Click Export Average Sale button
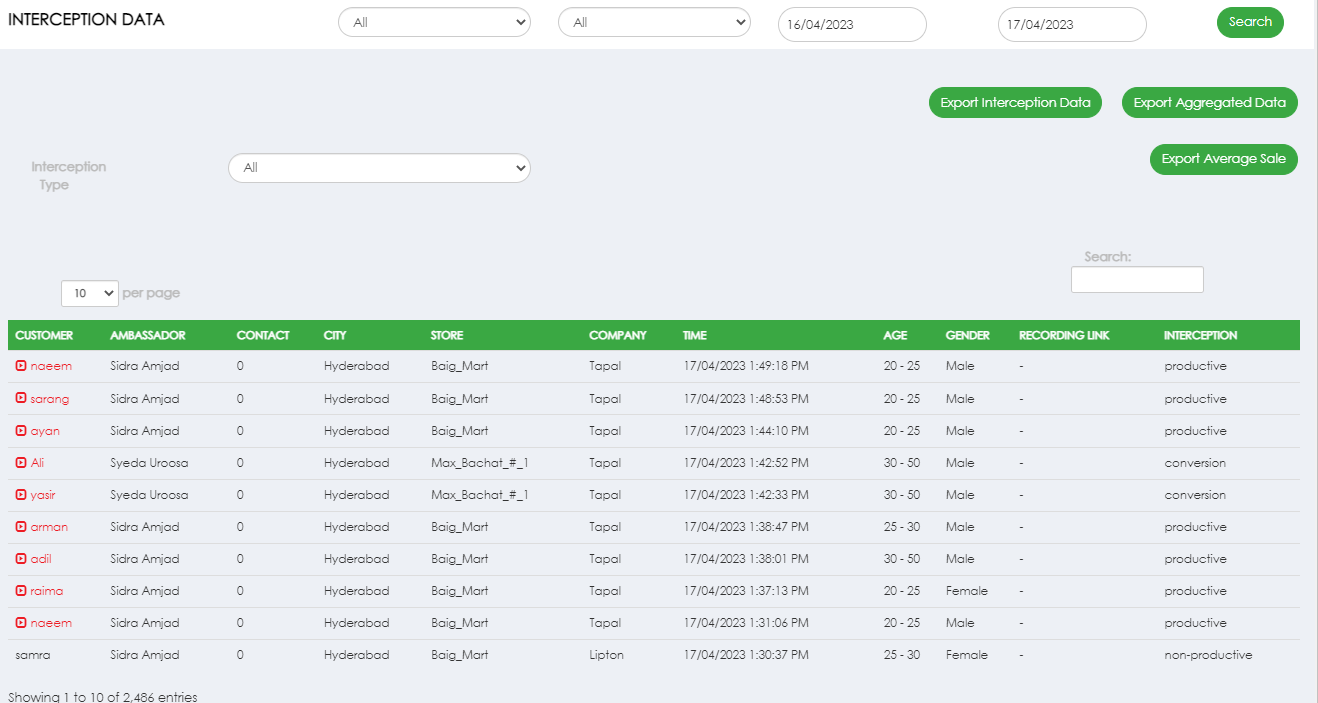This screenshot has height=703, width=1318. pos(1223,159)
